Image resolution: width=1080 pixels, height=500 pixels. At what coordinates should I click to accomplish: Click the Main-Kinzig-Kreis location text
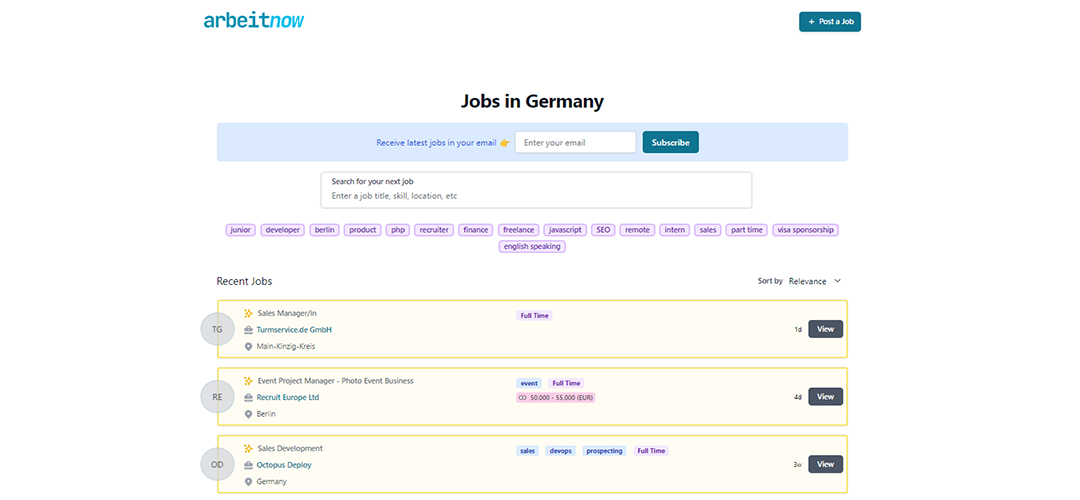pyautogui.click(x=286, y=346)
